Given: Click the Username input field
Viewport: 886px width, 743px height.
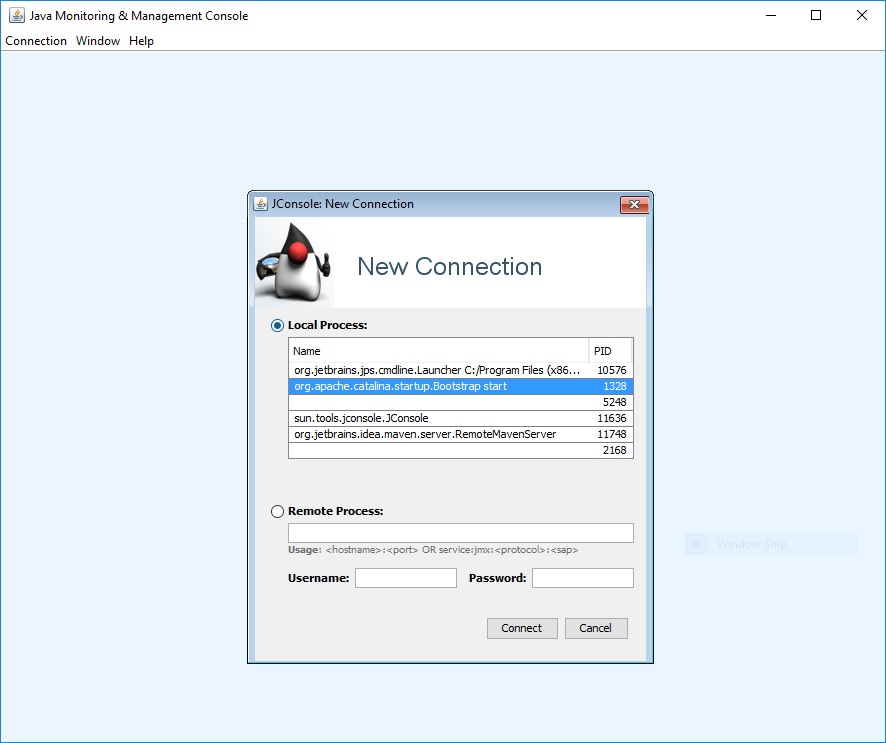Looking at the screenshot, I should click(405, 578).
